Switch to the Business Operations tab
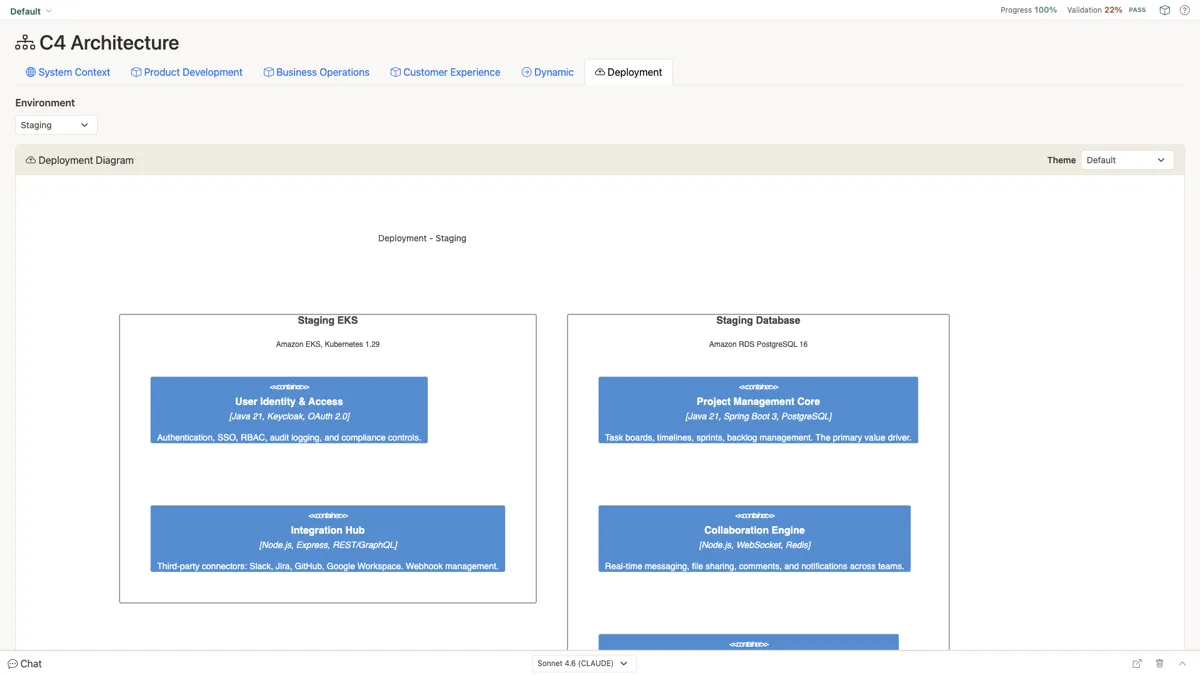The image size is (1200, 675). 316,72
